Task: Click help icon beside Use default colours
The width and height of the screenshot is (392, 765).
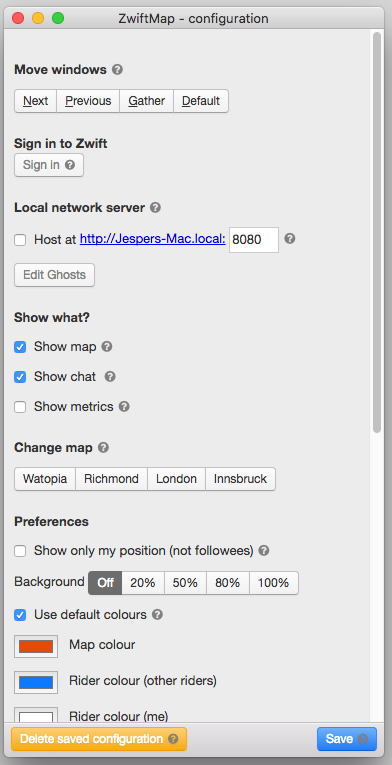Action: point(157,615)
